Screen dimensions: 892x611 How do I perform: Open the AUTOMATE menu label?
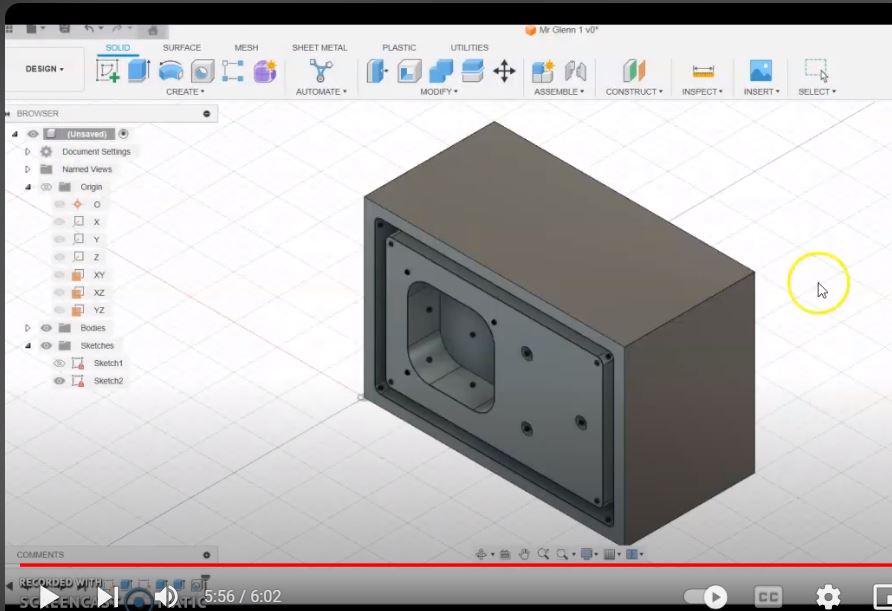[x=321, y=92]
